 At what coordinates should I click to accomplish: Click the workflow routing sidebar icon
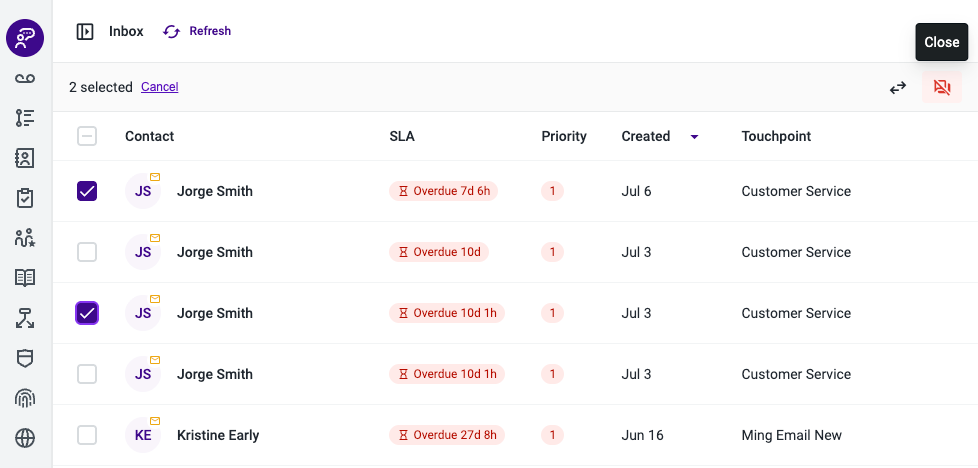tap(25, 318)
